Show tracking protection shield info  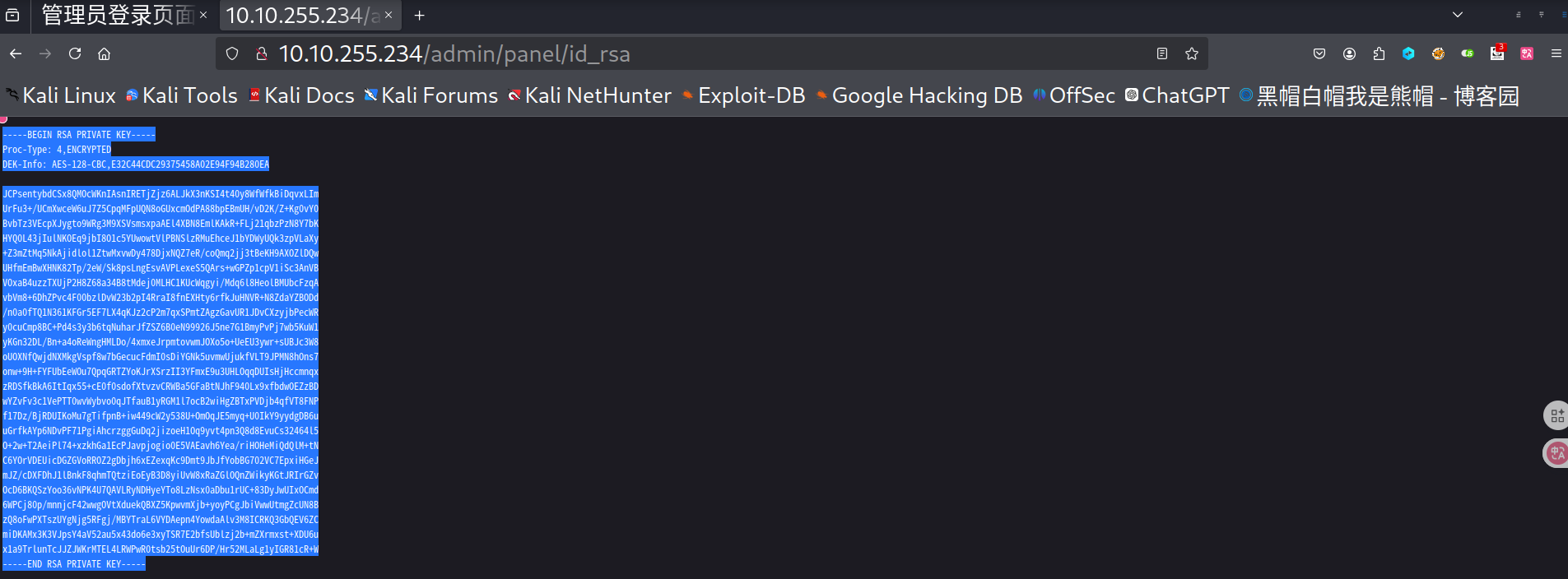click(232, 53)
